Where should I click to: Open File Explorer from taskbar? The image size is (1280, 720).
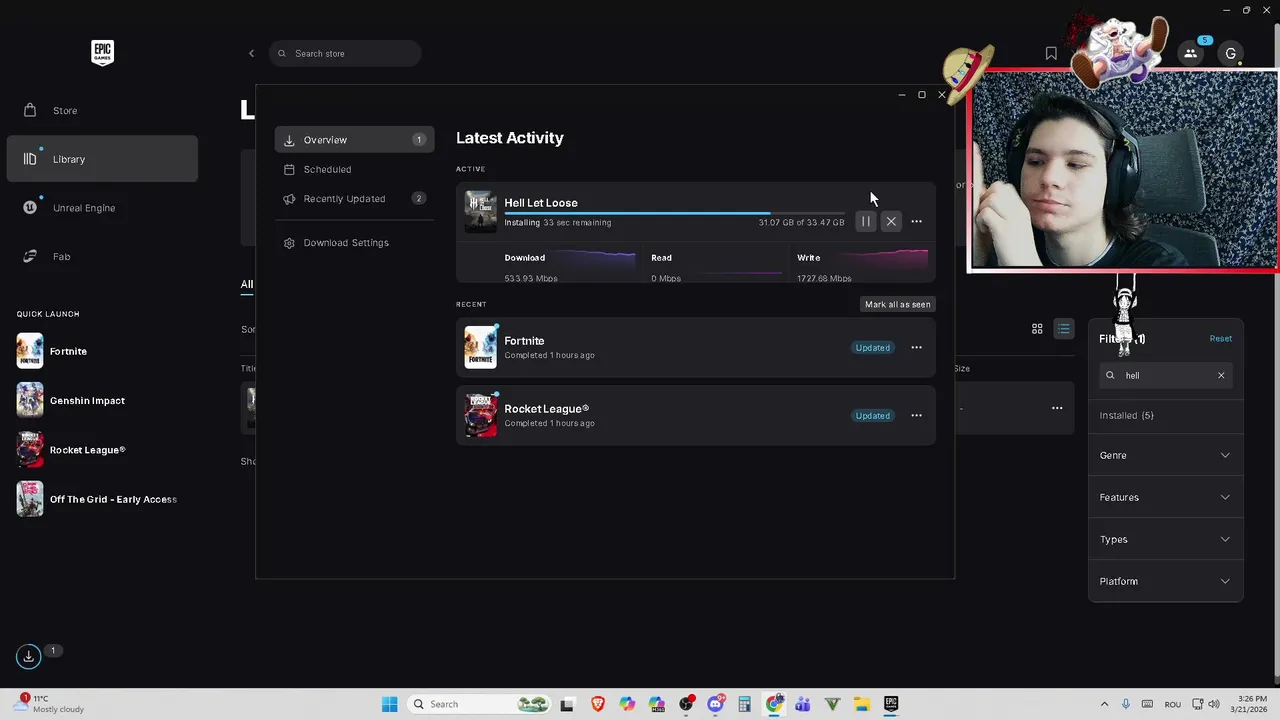click(861, 704)
